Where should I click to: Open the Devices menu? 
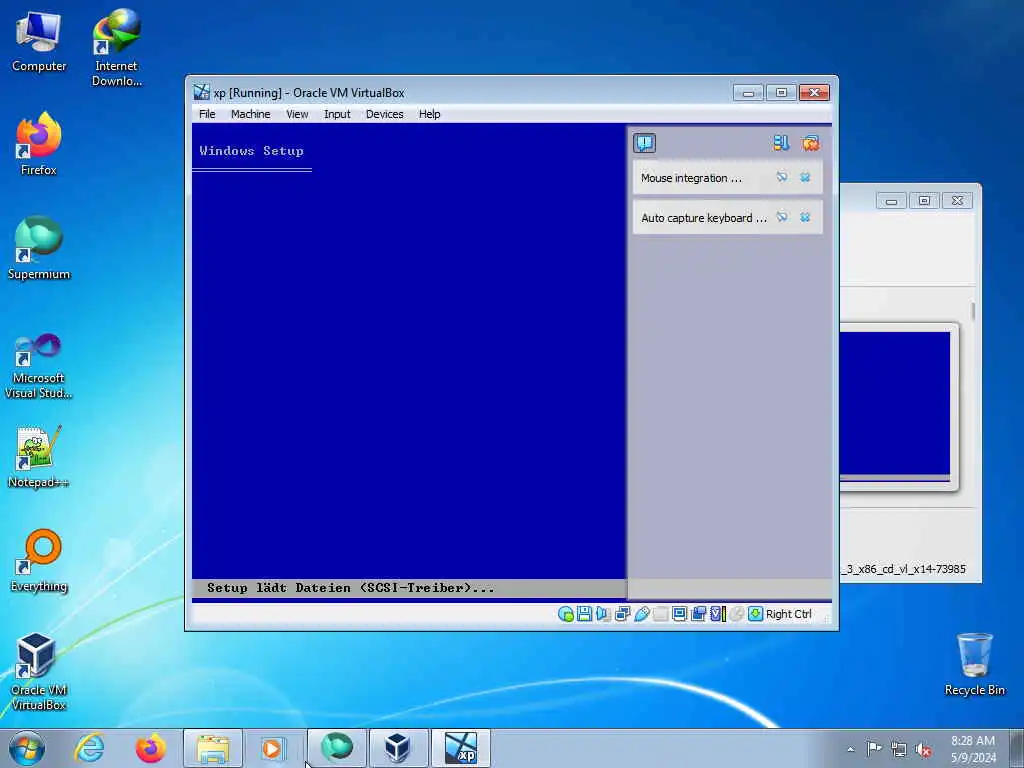[384, 114]
